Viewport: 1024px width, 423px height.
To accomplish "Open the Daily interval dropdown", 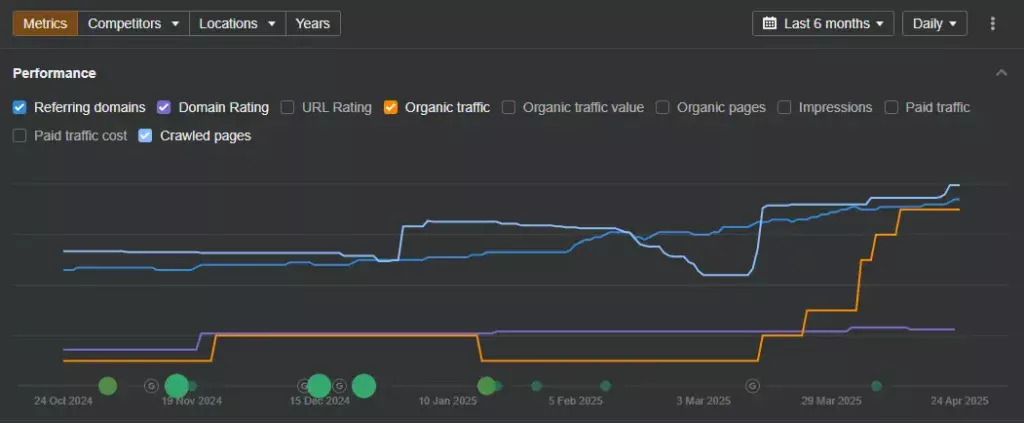I will tap(935, 24).
